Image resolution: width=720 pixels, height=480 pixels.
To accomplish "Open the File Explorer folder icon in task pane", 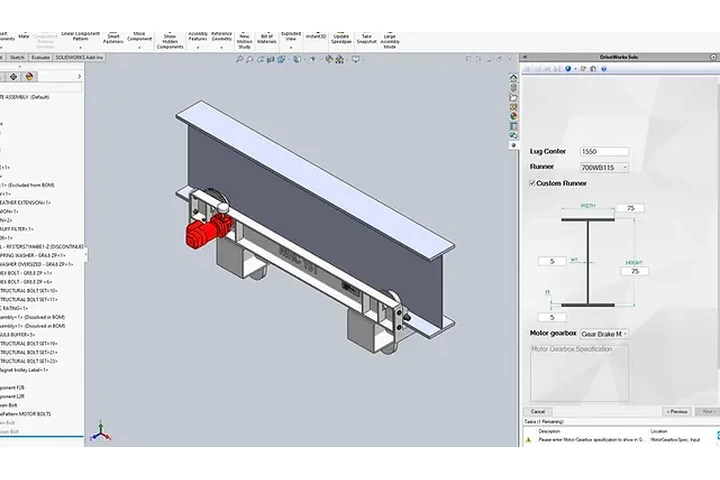I will (513, 98).
